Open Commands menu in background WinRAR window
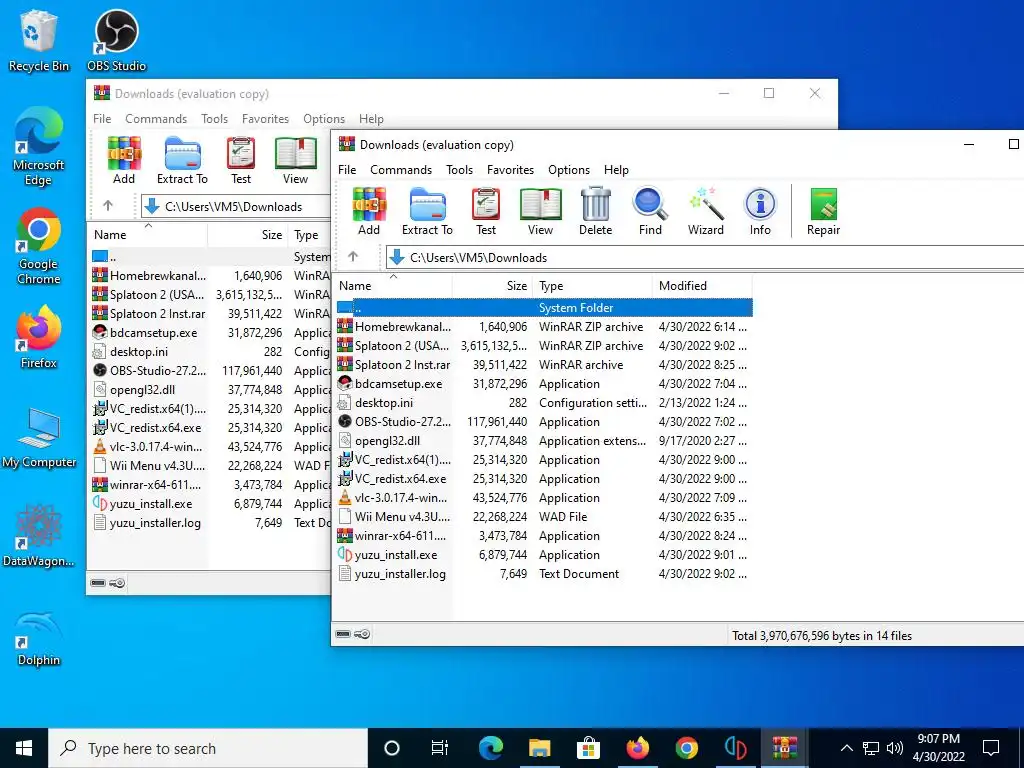 coord(156,119)
